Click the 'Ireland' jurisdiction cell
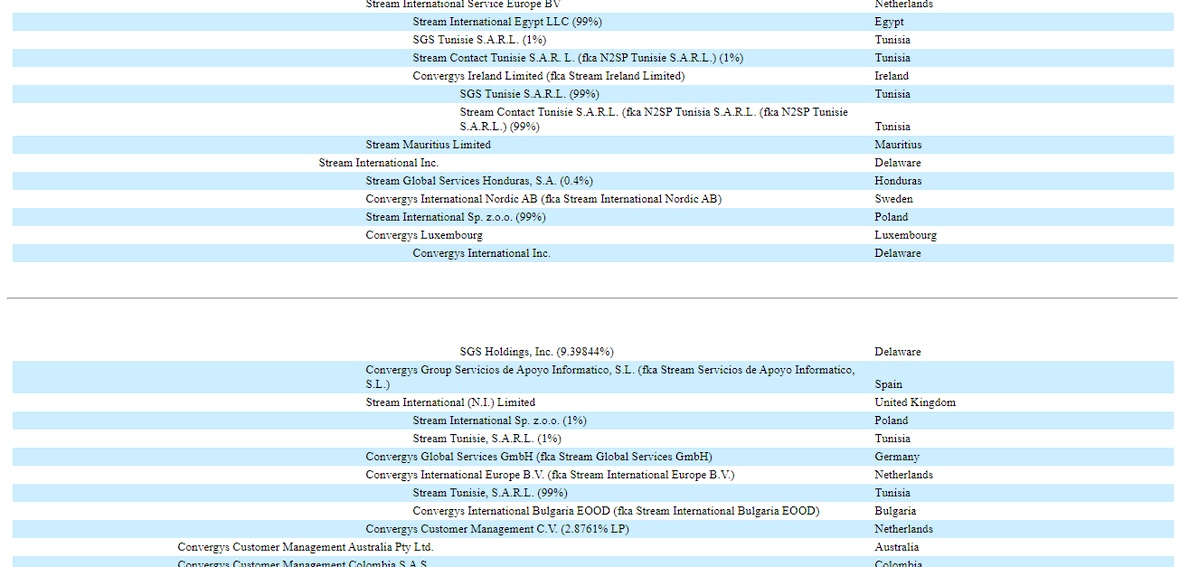The height and width of the screenshot is (567, 1199). point(892,77)
